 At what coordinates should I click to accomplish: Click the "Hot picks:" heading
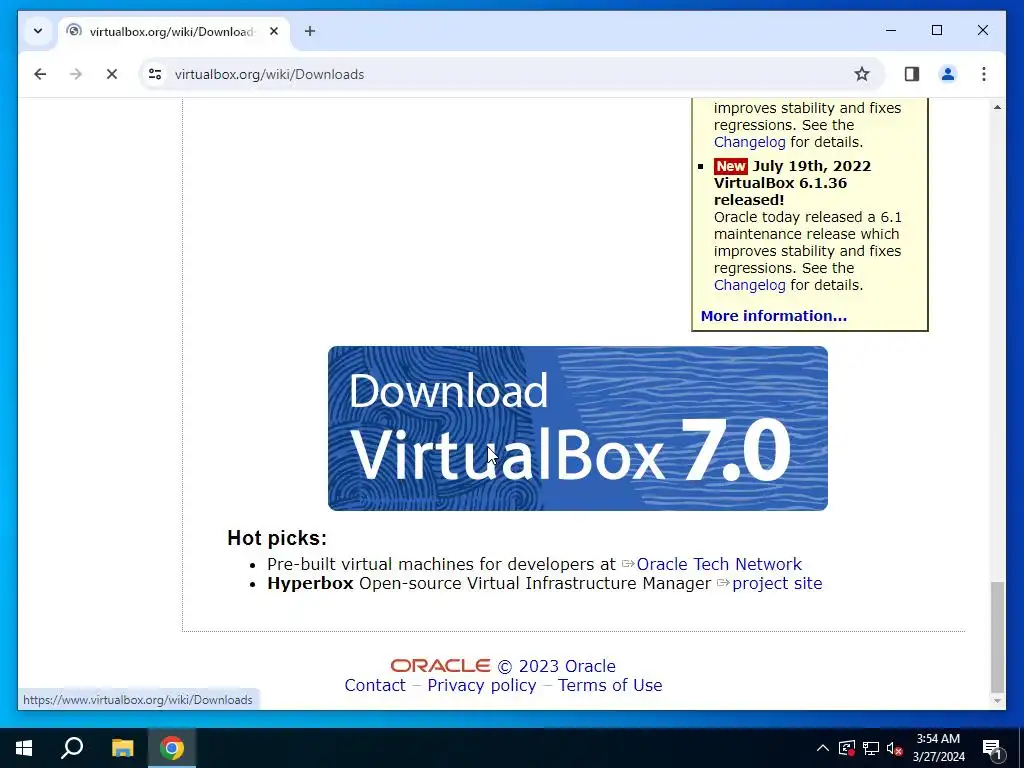pos(277,538)
